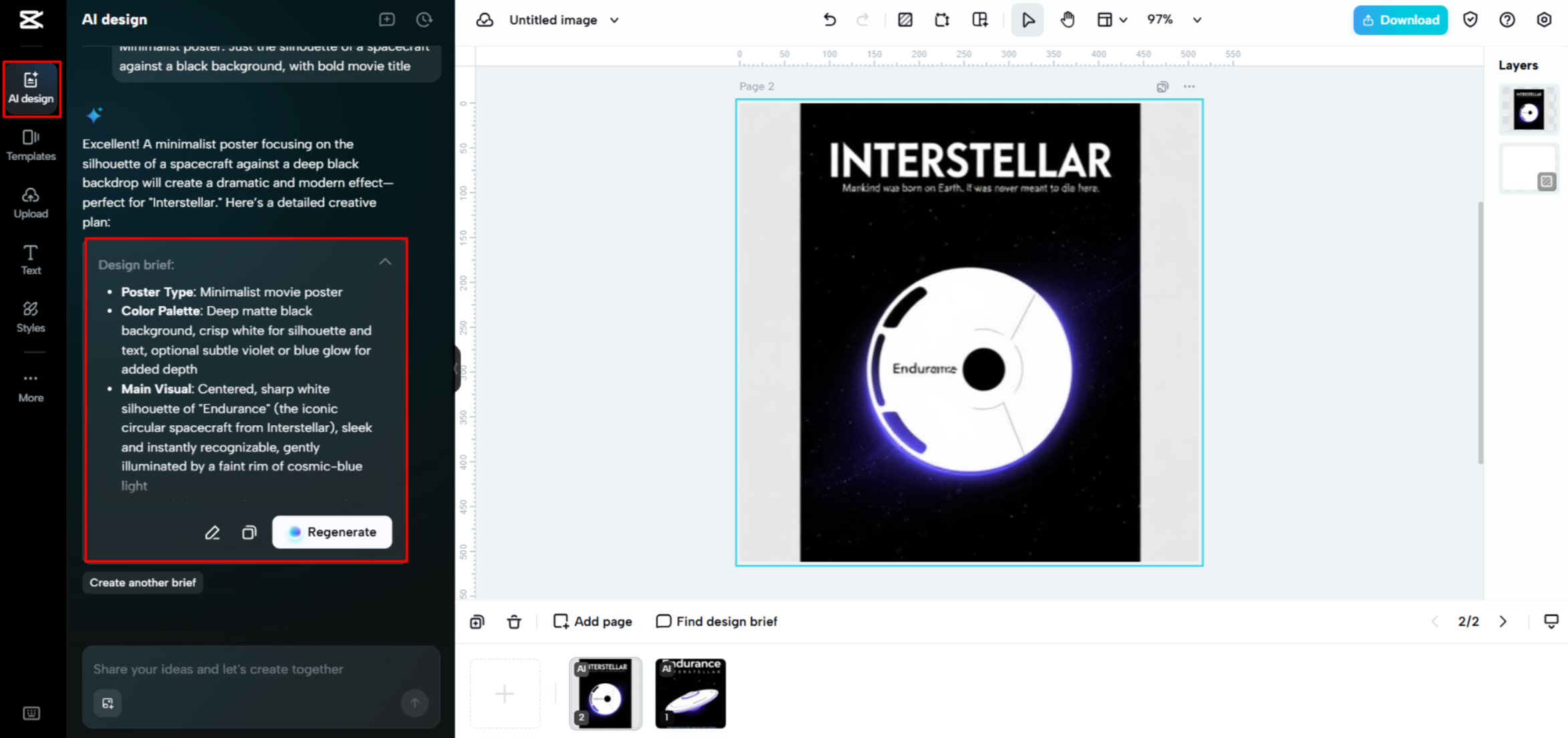Switch to the AI design panel
The width and height of the screenshot is (1568, 738).
pyautogui.click(x=31, y=88)
